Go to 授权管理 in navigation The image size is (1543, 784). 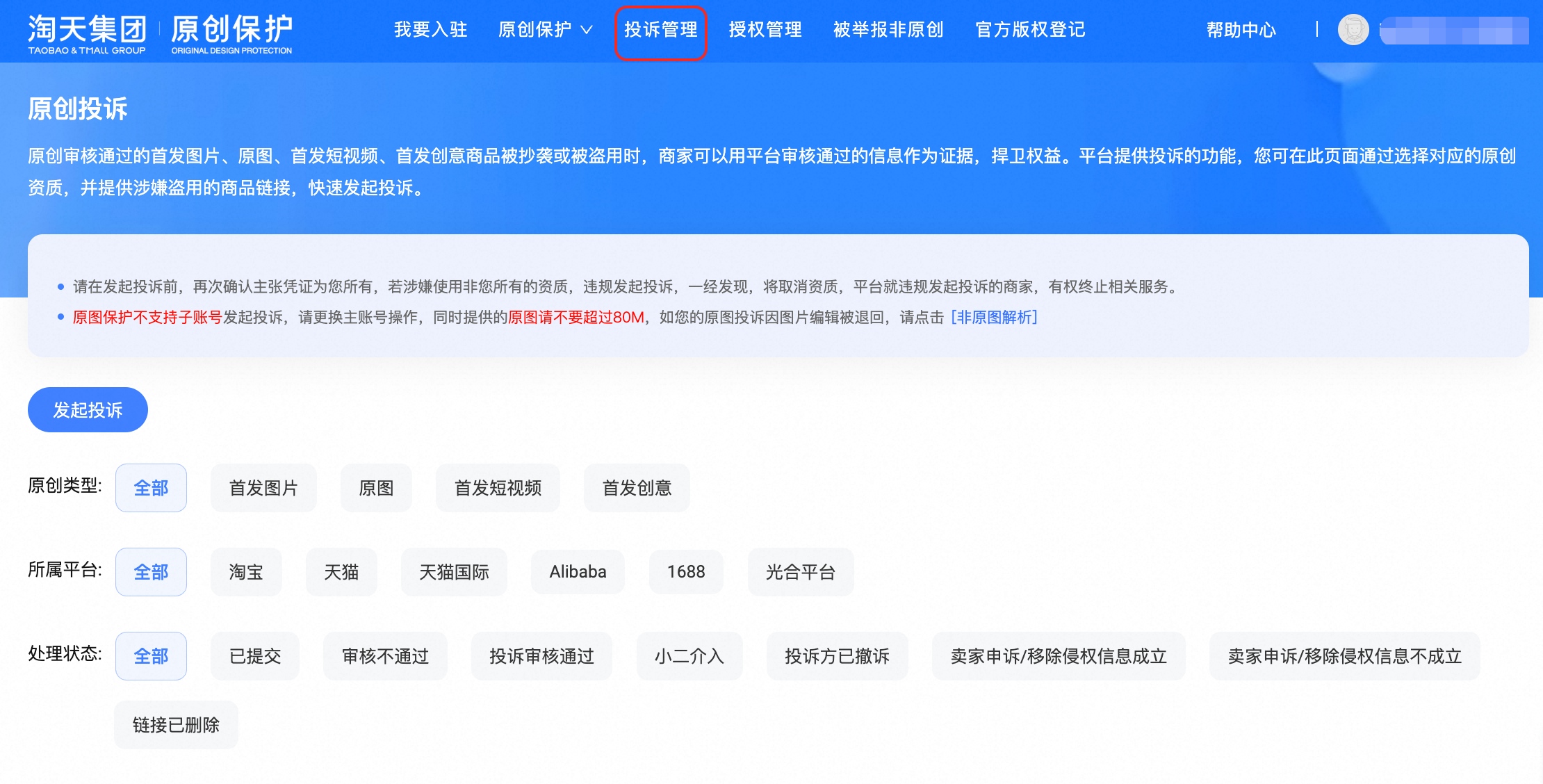[x=765, y=30]
